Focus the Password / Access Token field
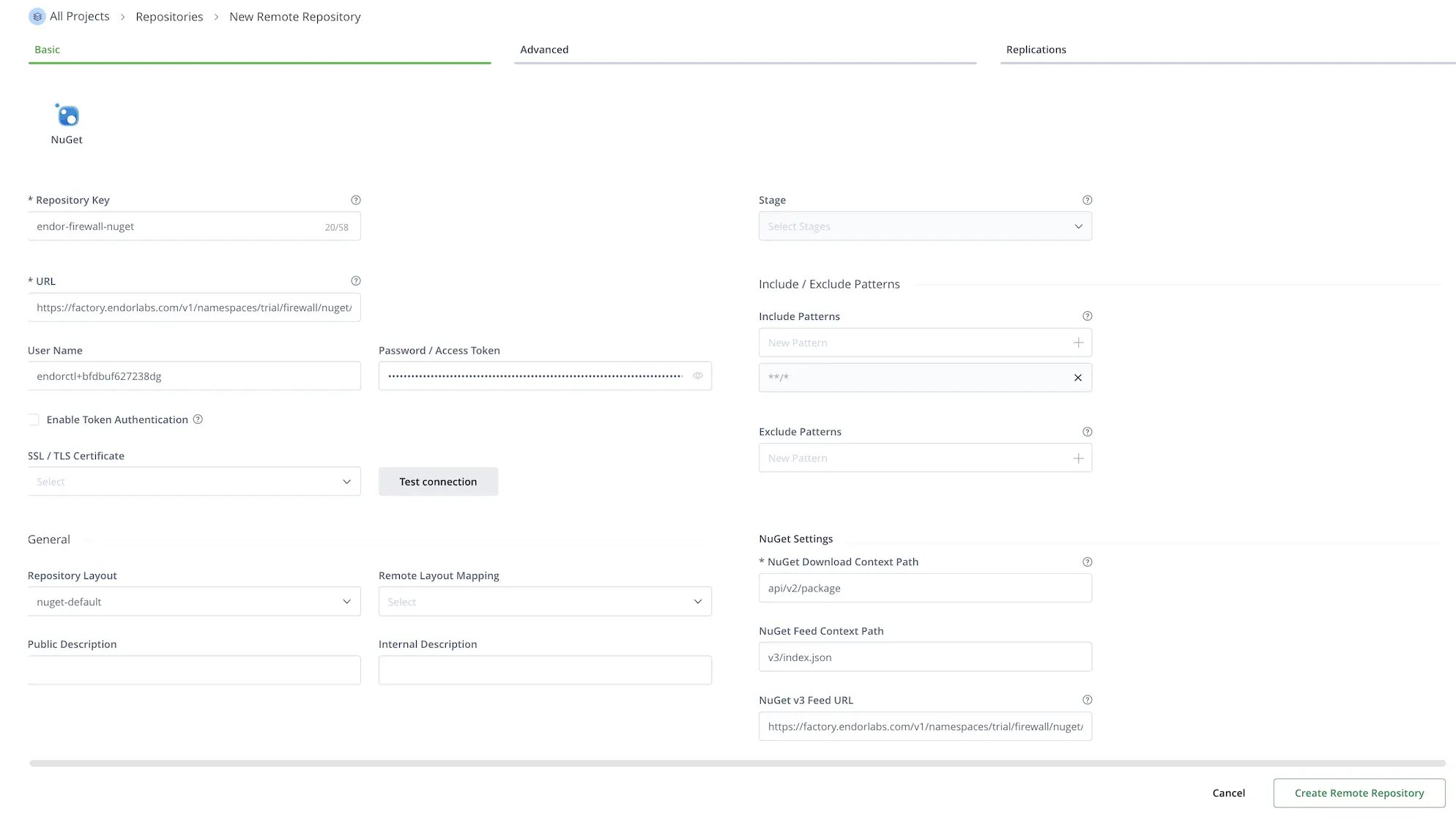This screenshot has width=1456, height=828. tap(545, 376)
